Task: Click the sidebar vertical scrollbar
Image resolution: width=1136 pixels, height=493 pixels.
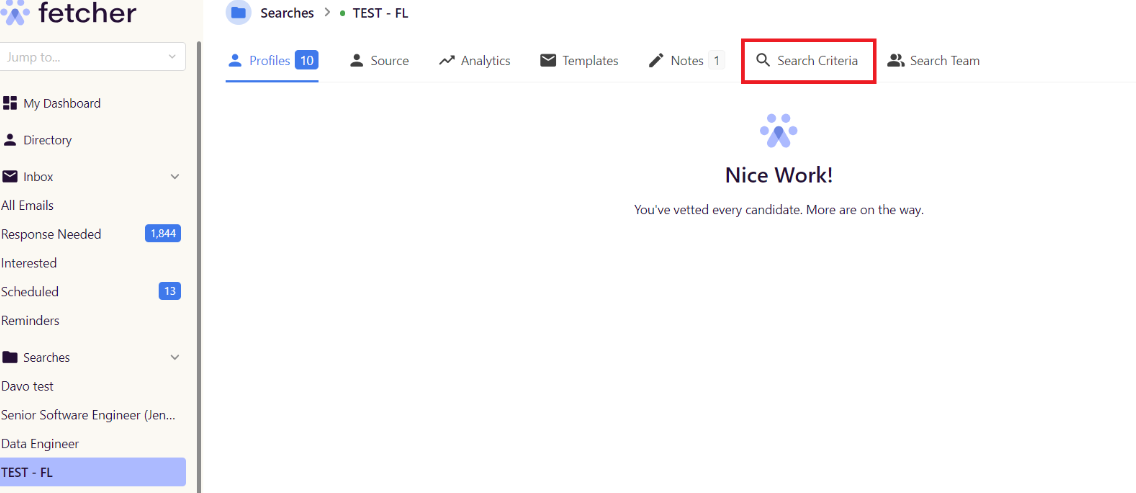Action: (x=199, y=268)
